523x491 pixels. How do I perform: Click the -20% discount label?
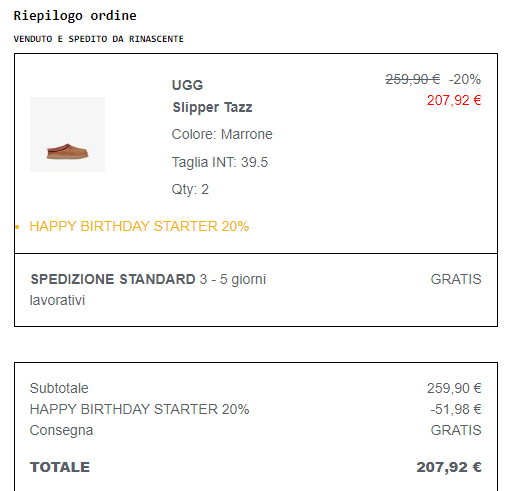click(465, 79)
